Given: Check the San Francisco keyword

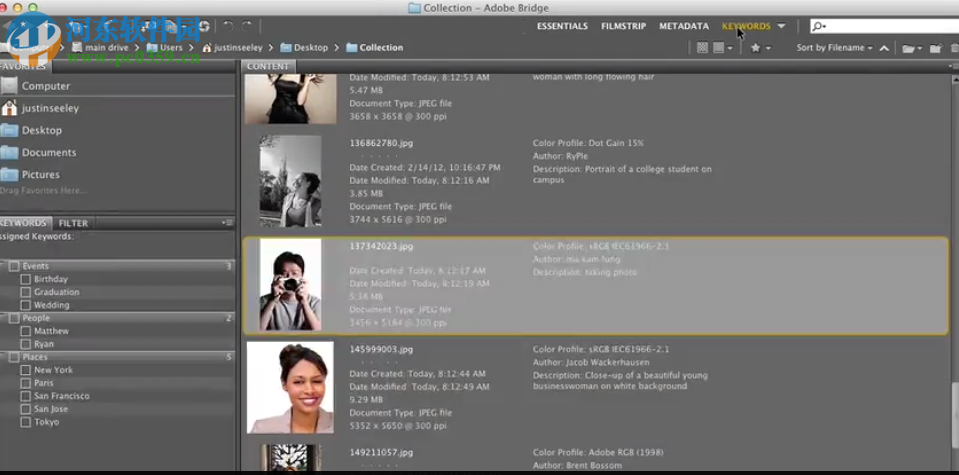Looking at the screenshot, I should coord(25,396).
